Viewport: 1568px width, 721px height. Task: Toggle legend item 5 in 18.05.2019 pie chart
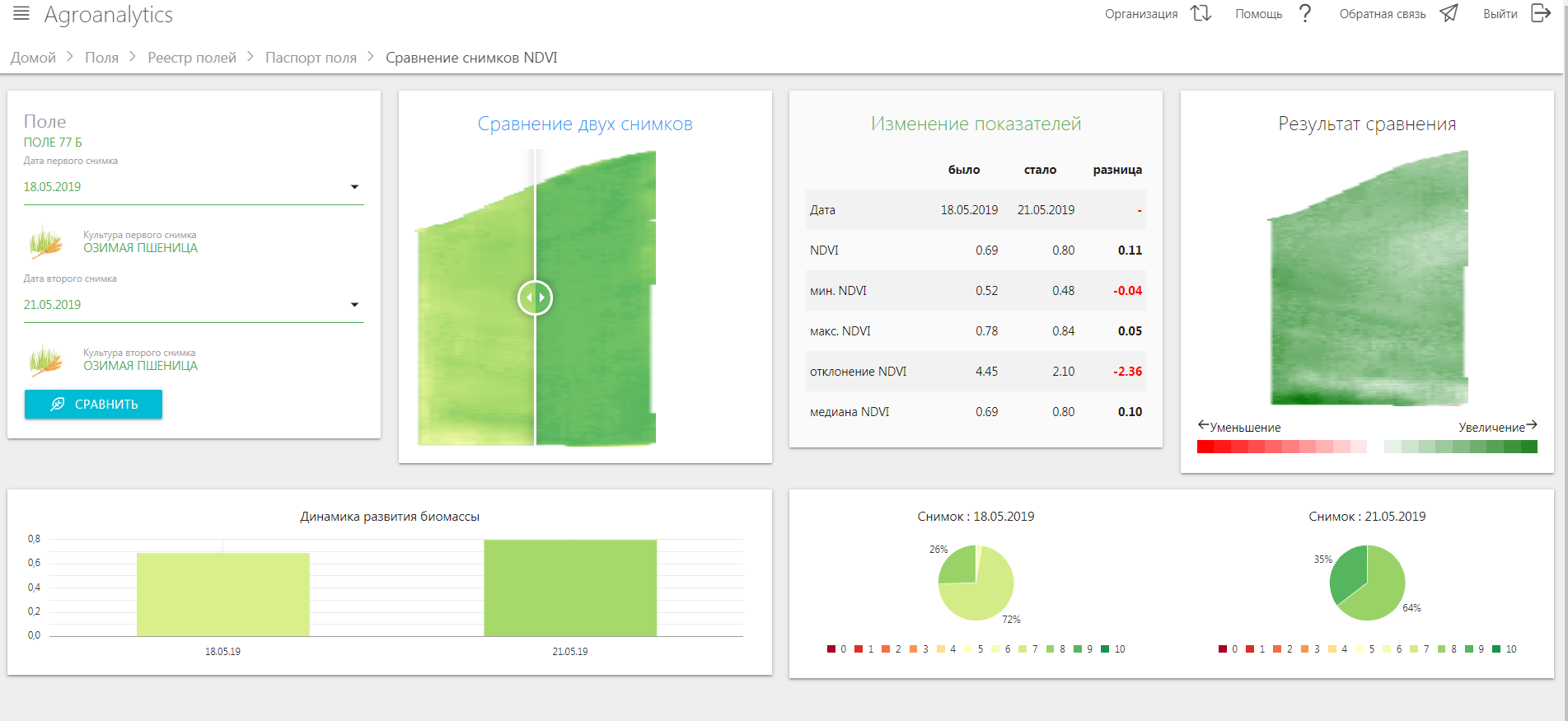pyautogui.click(x=974, y=649)
